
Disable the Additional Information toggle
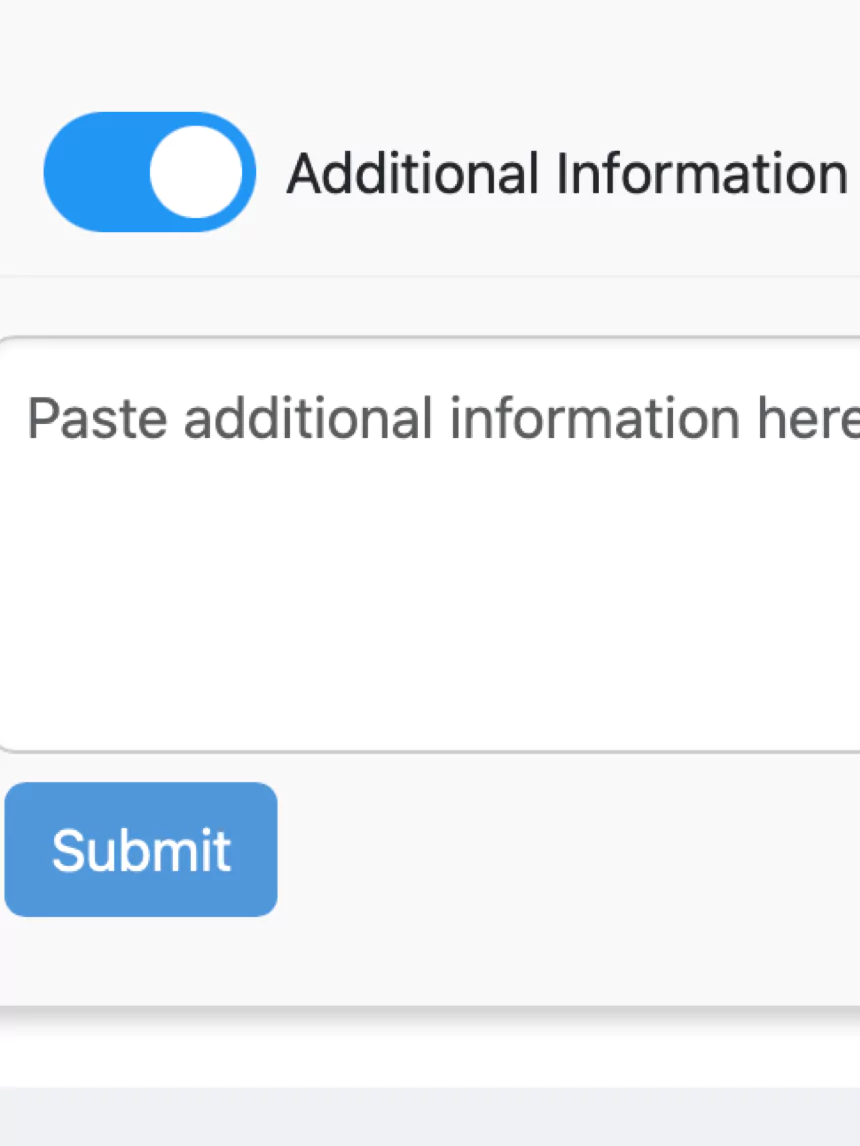150,172
